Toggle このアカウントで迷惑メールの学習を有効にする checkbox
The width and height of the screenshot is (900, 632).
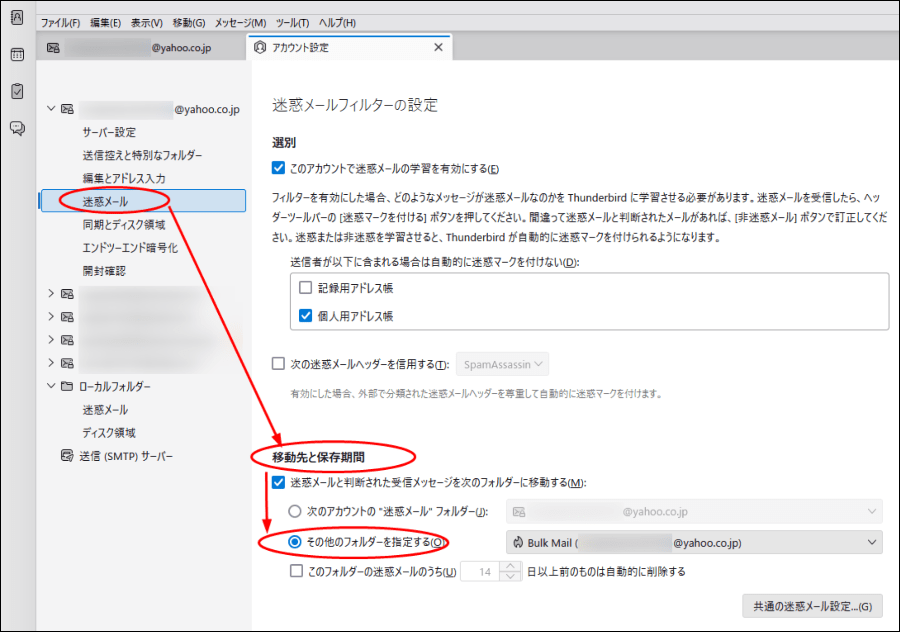278,168
